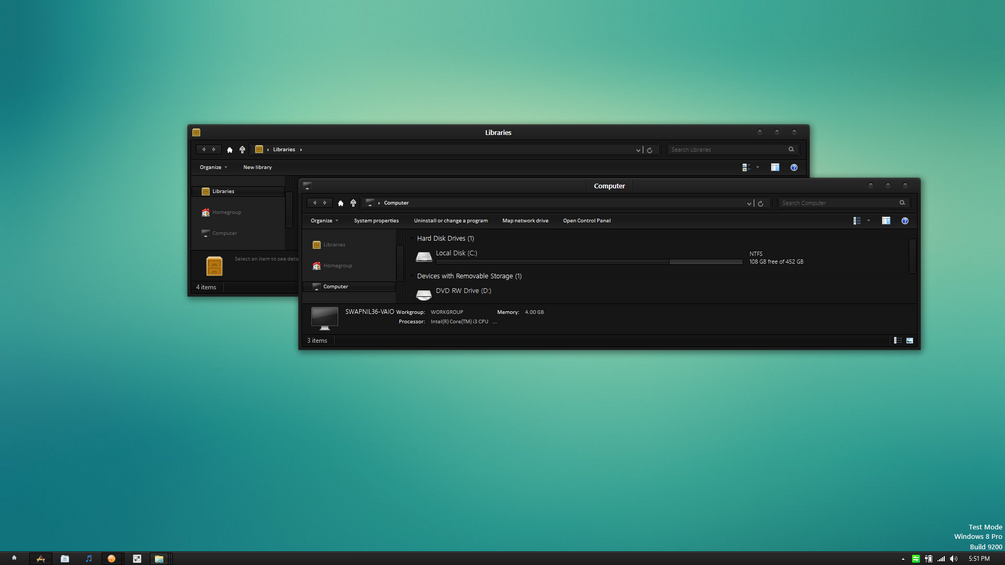Go forward in the Computer window

[x=325, y=203]
